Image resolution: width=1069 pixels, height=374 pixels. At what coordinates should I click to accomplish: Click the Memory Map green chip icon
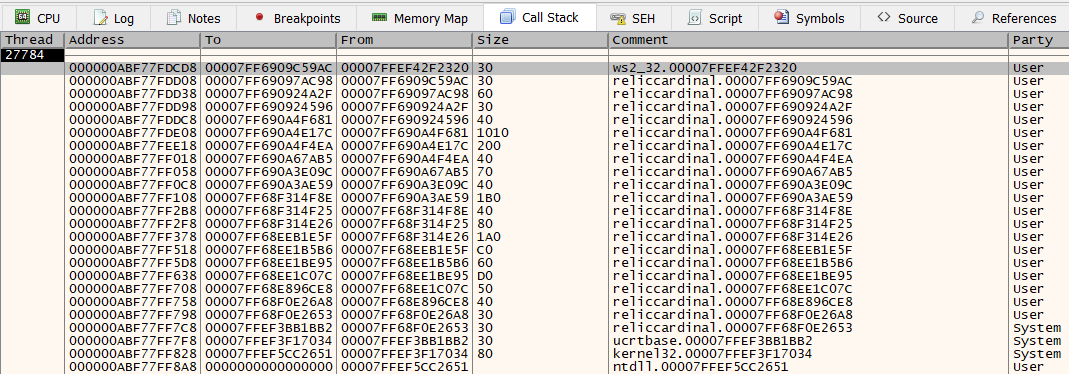[x=380, y=17]
